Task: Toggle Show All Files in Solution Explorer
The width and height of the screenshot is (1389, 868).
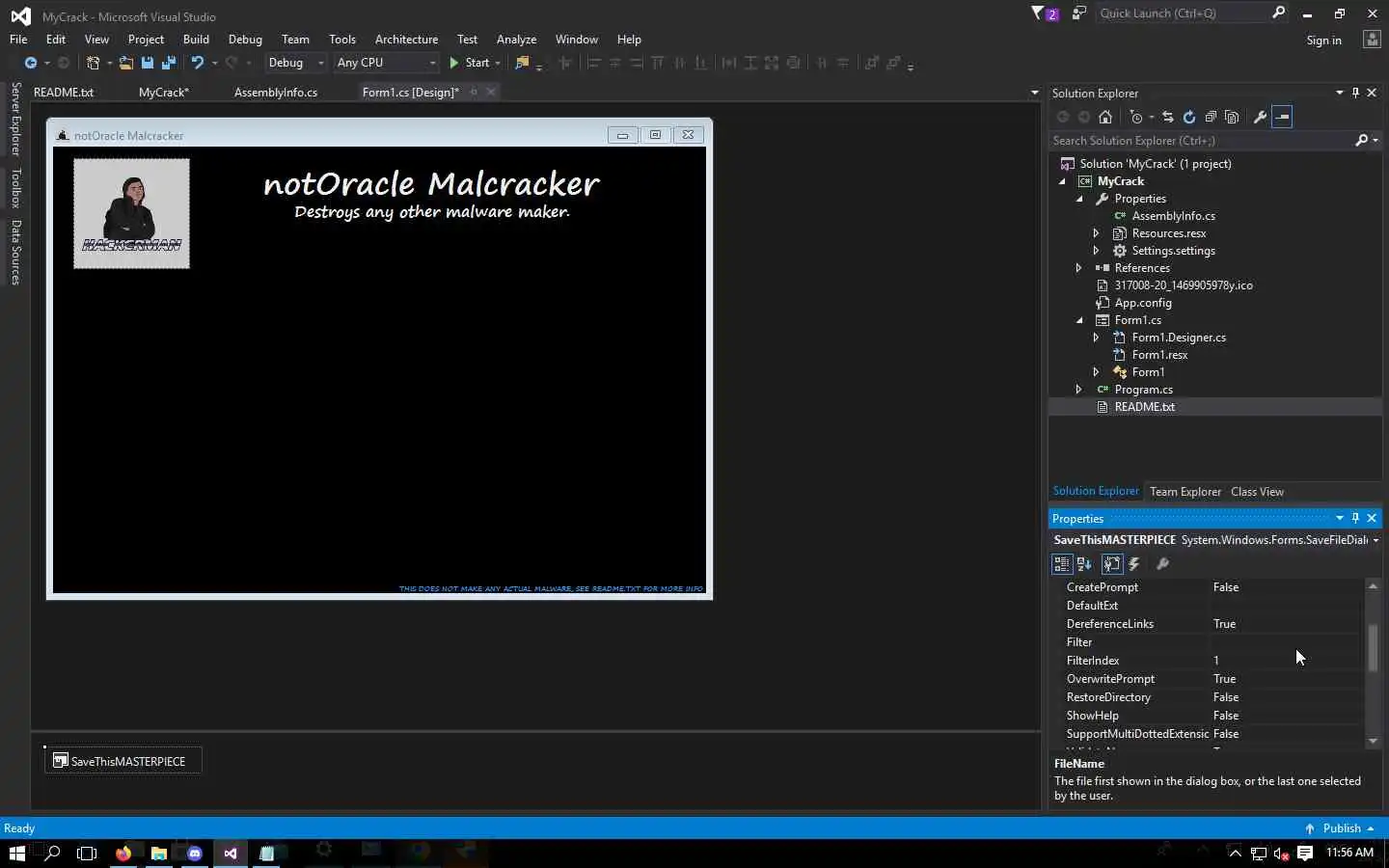Action: pos(1232,117)
